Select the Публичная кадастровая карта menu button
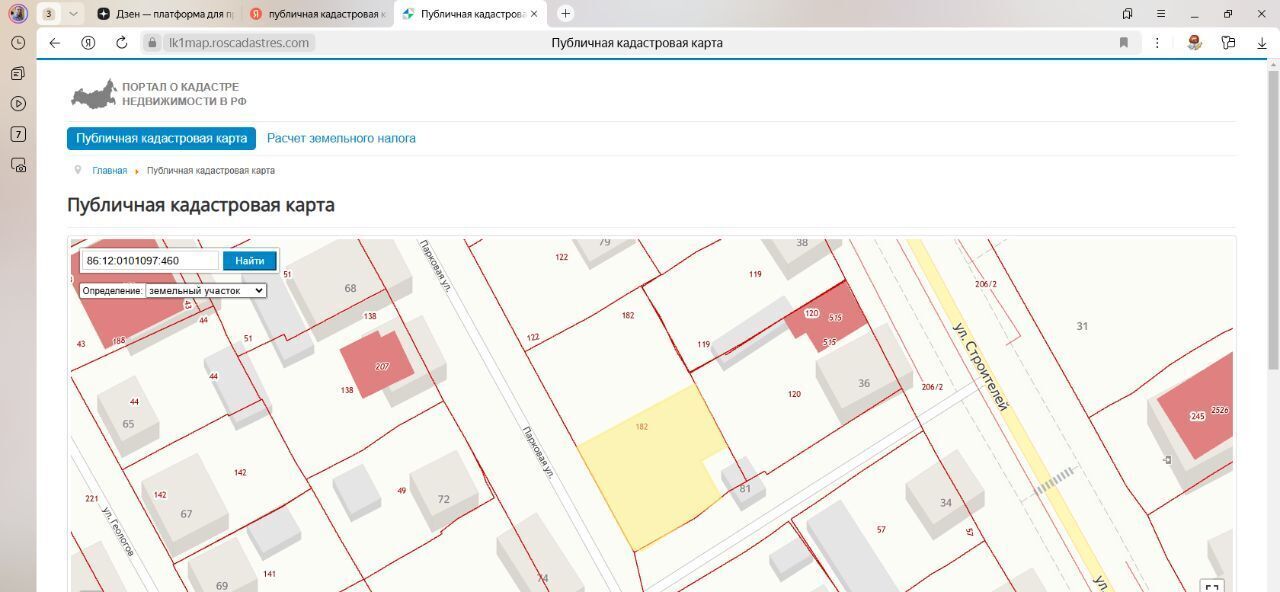 coord(161,138)
